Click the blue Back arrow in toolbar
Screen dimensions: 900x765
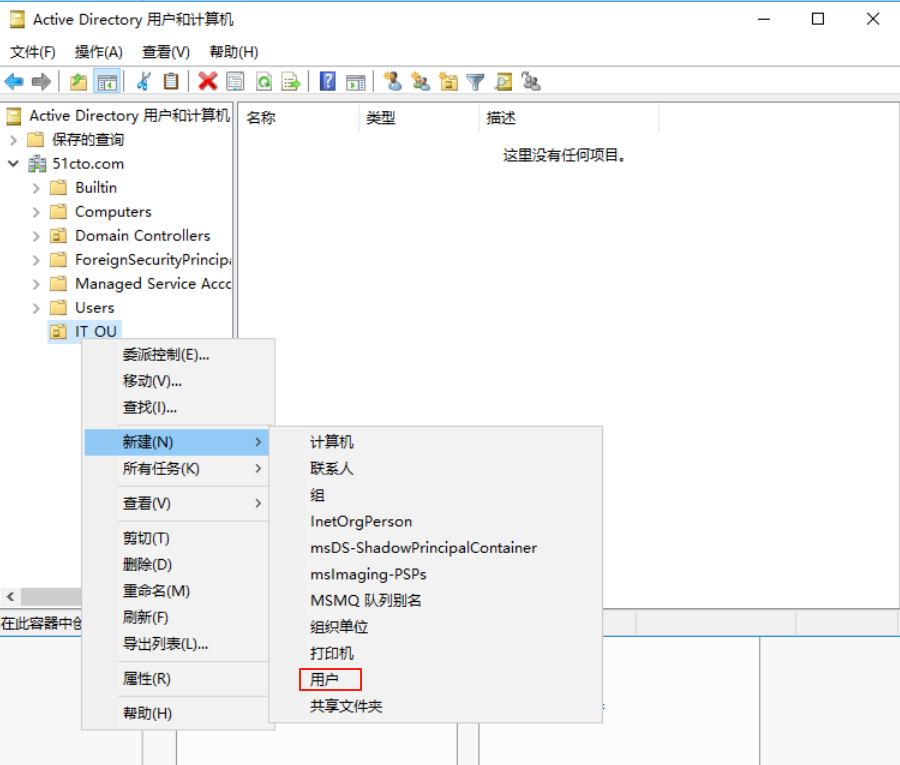(14, 82)
